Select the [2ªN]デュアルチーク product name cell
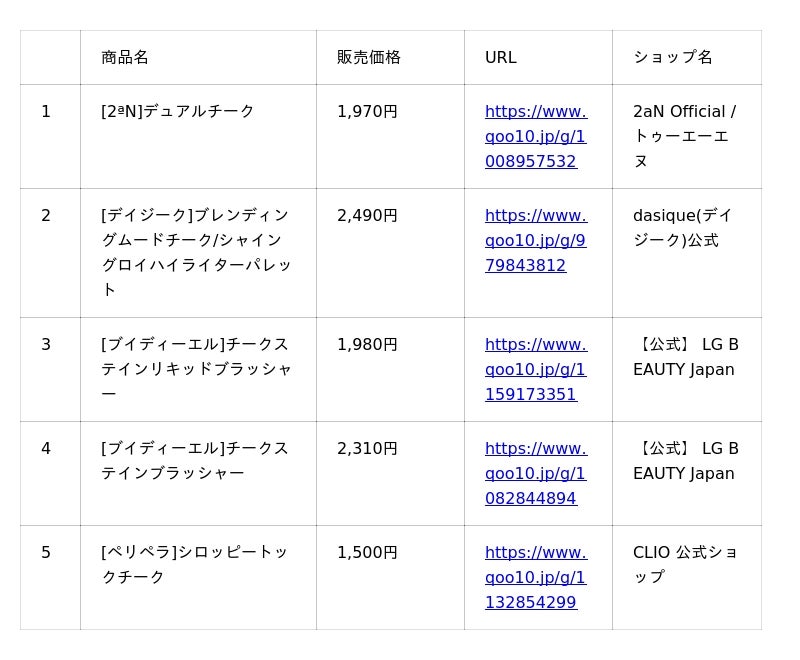Image resolution: width=800 pixels, height=660 pixels. (x=178, y=111)
